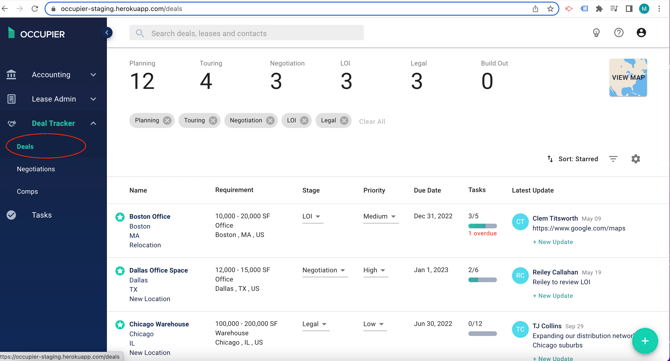Screen dimensions: 670x361
Task: Collapse the sidebar with the arrow button
Action: coord(107,32)
